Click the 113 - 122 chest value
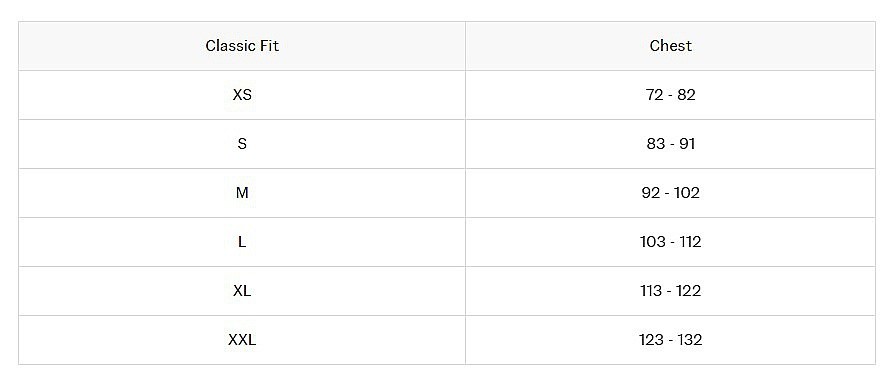 (671, 291)
